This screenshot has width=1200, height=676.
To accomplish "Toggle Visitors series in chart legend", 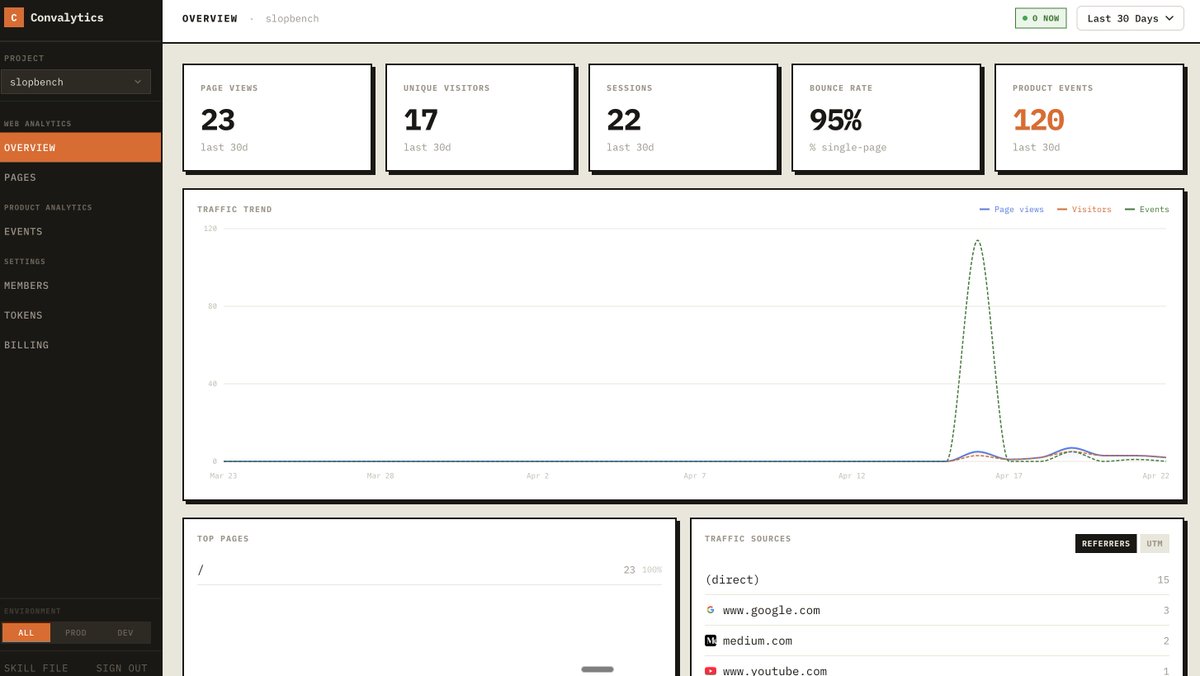I will click(1084, 210).
